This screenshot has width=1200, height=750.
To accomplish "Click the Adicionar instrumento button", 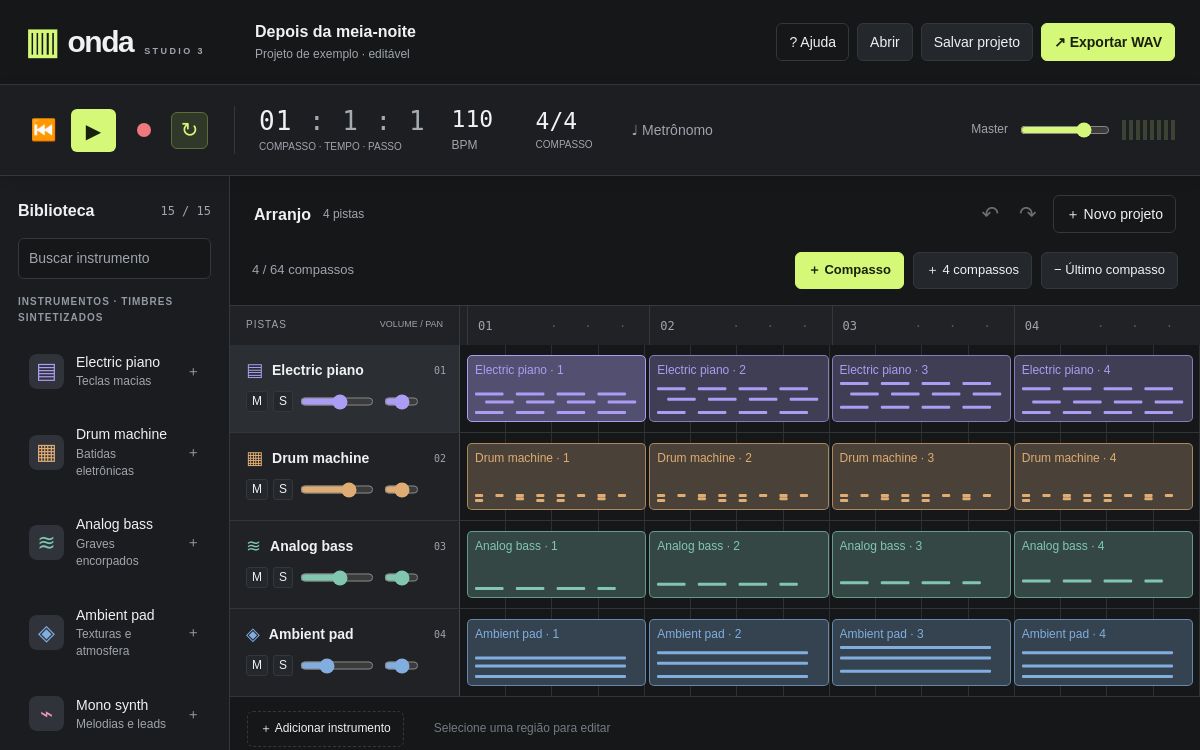I will pyautogui.click(x=325, y=728).
